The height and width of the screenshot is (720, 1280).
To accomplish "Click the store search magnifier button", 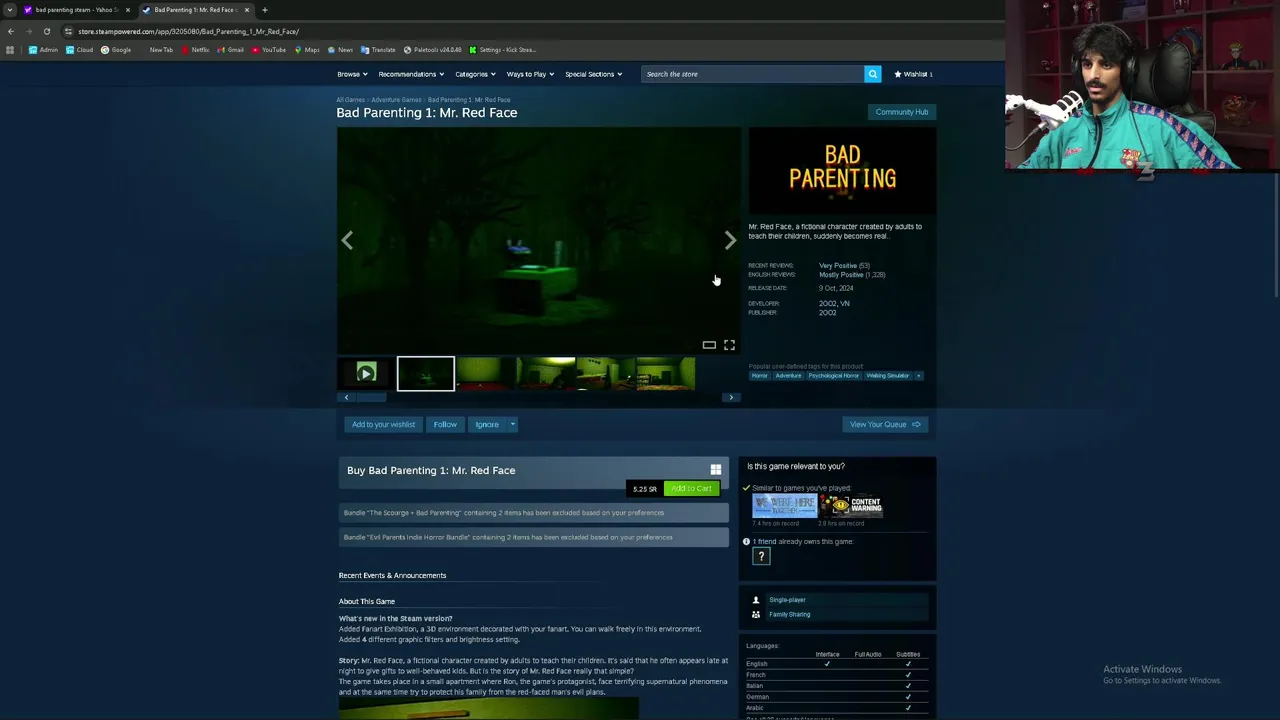I will pyautogui.click(x=872, y=74).
